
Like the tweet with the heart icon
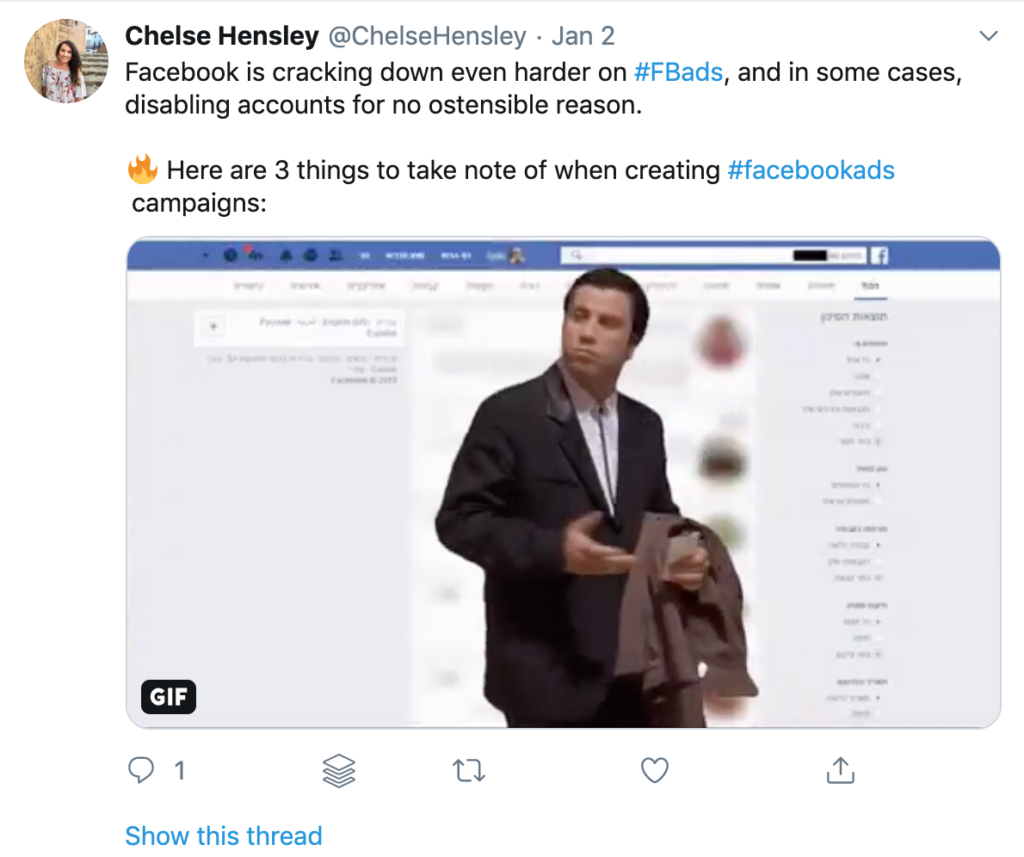654,770
